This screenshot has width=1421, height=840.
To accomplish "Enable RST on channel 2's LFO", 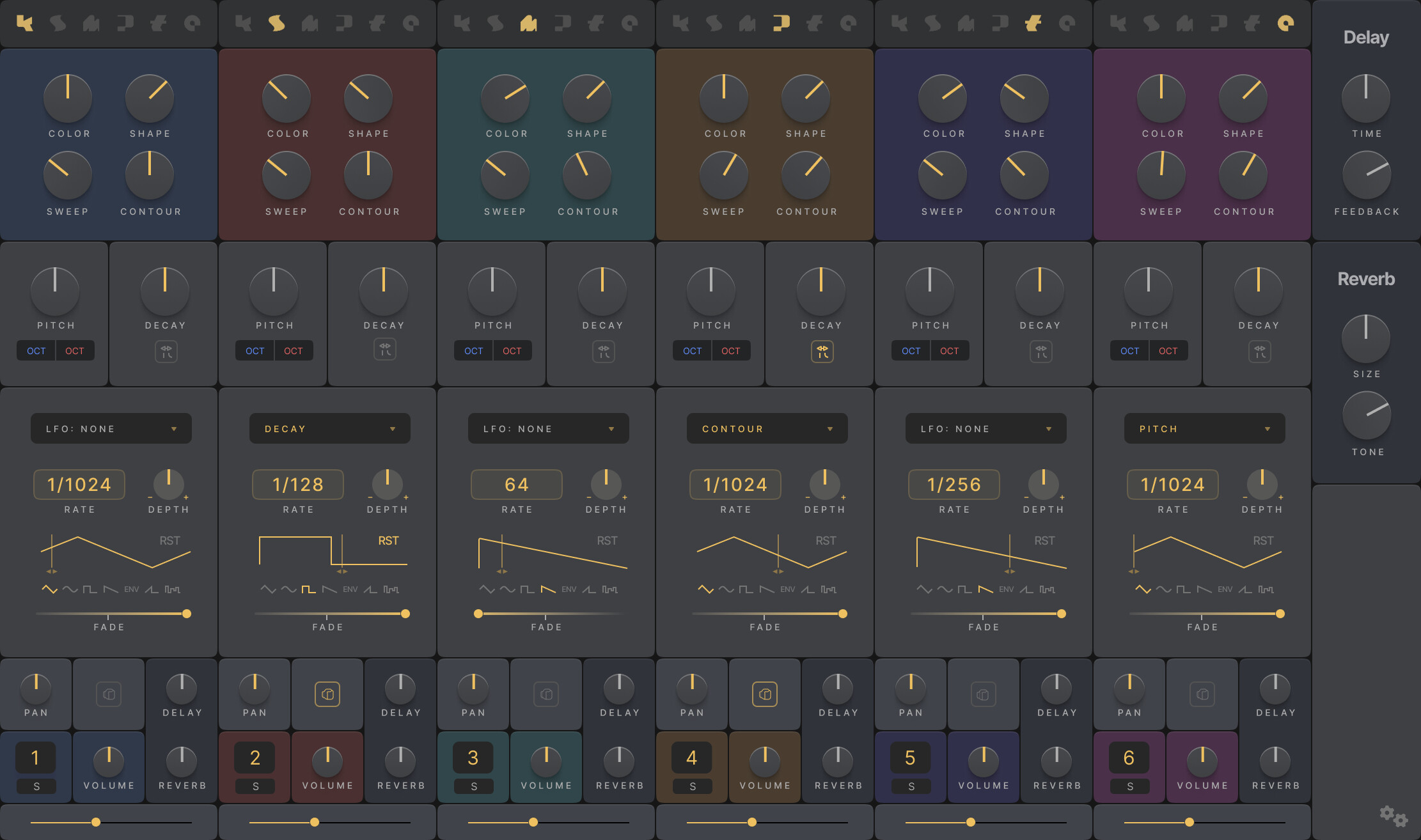I will point(388,540).
